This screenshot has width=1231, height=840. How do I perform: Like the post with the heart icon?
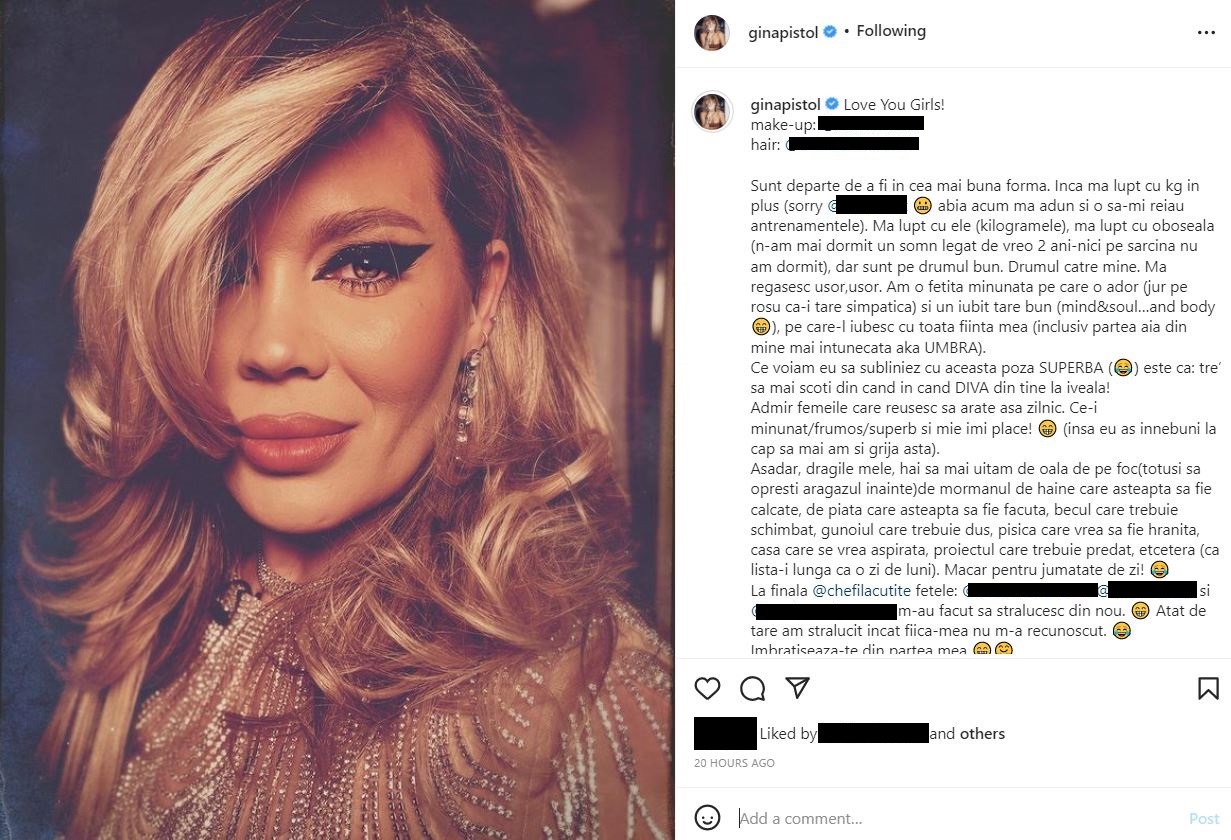click(x=707, y=688)
